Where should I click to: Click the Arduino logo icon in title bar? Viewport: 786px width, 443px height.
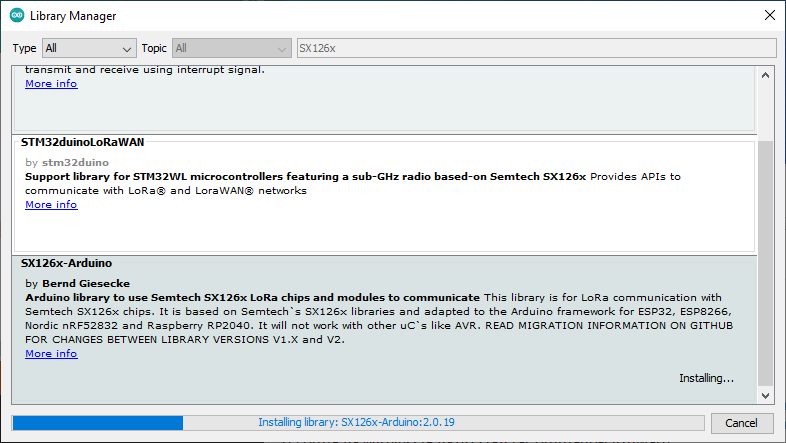coord(17,16)
